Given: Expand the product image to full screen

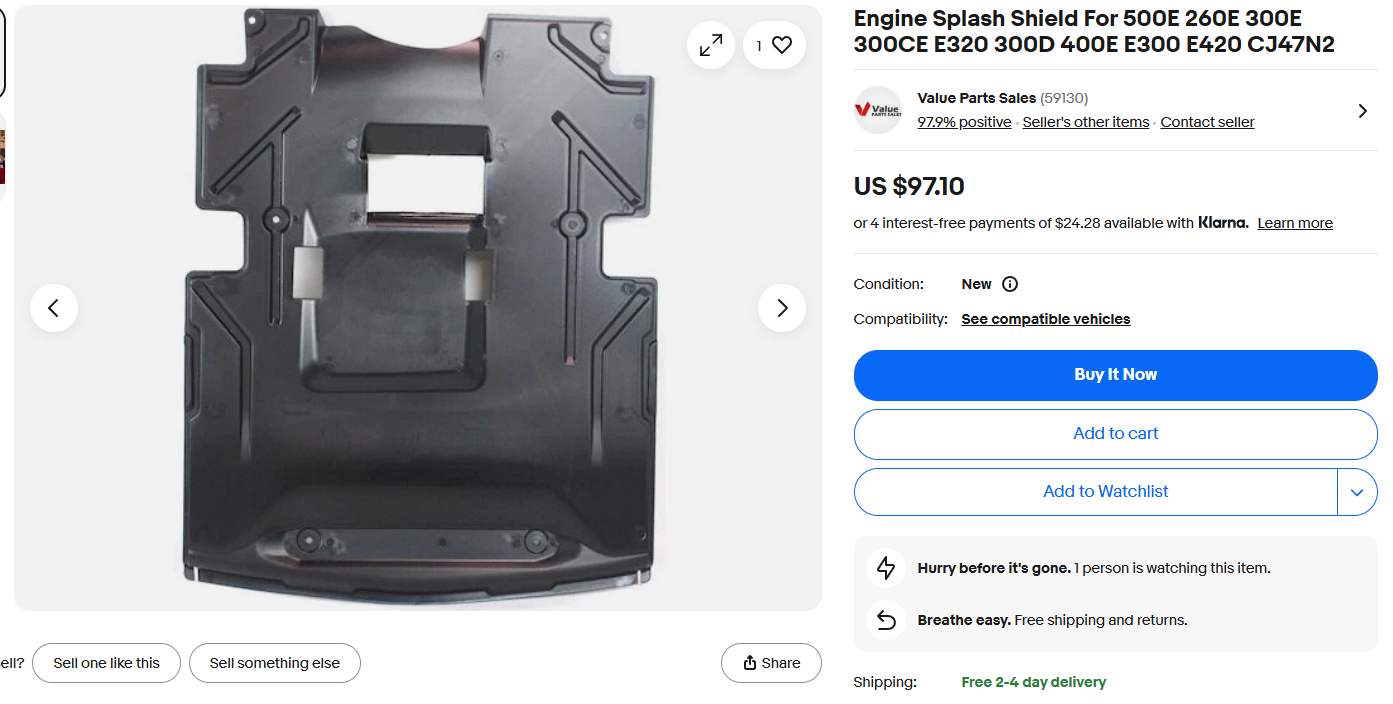Looking at the screenshot, I should tap(711, 45).
